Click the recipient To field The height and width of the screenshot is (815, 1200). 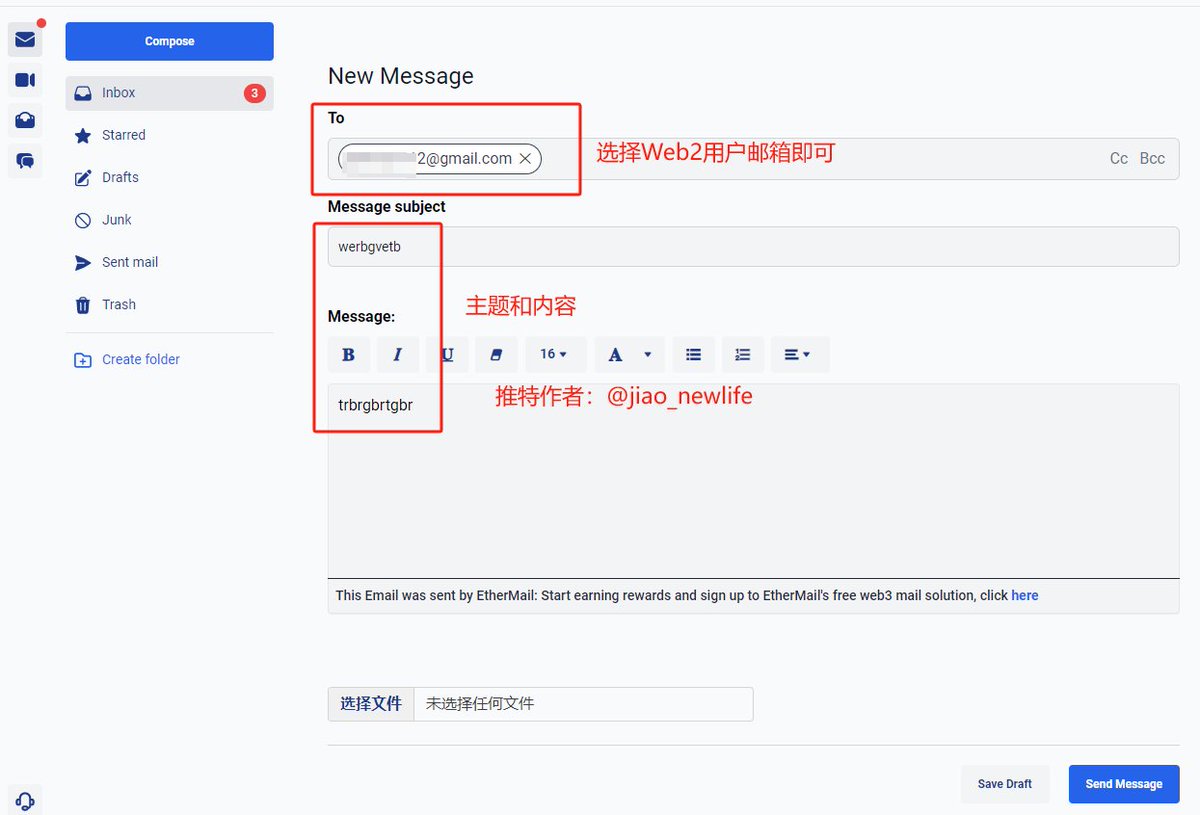753,159
